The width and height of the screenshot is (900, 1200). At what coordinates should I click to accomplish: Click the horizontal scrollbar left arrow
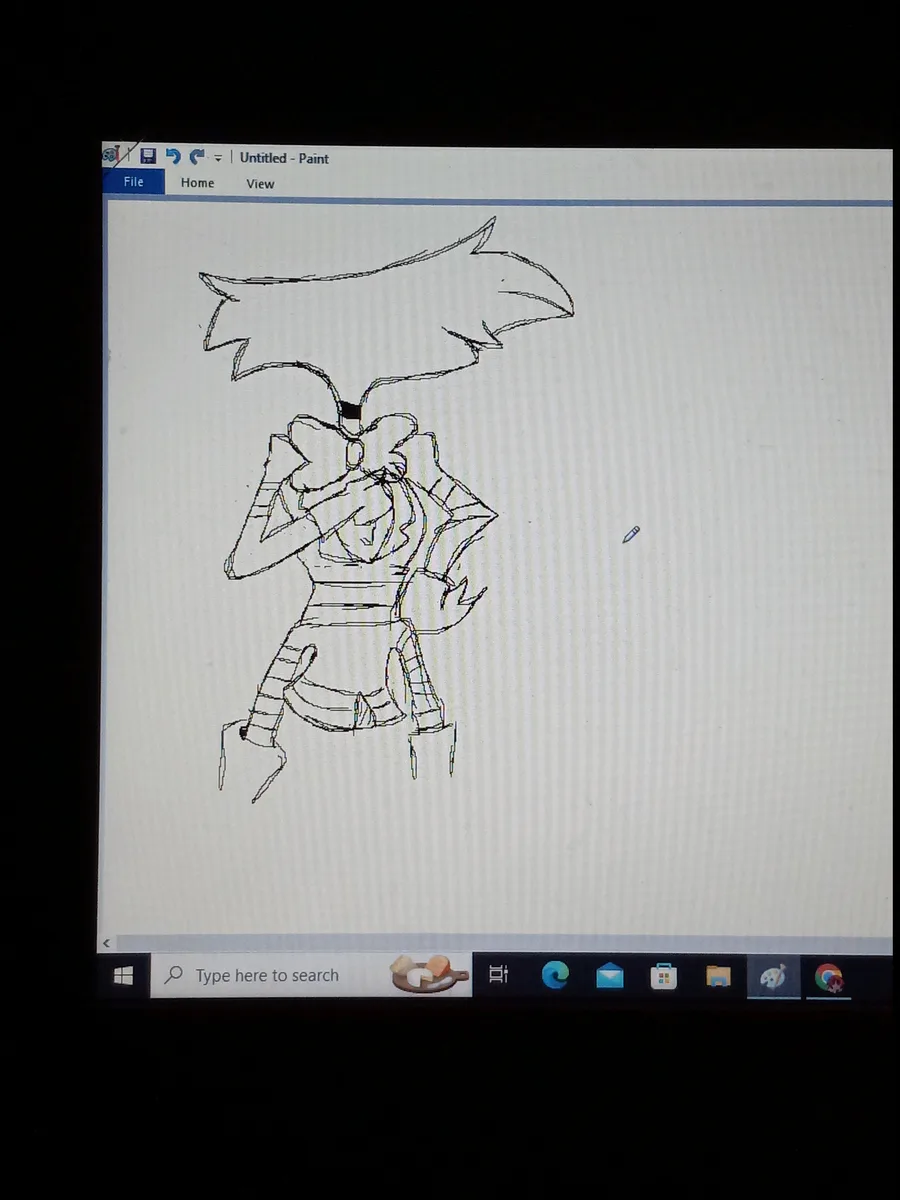(x=107, y=943)
